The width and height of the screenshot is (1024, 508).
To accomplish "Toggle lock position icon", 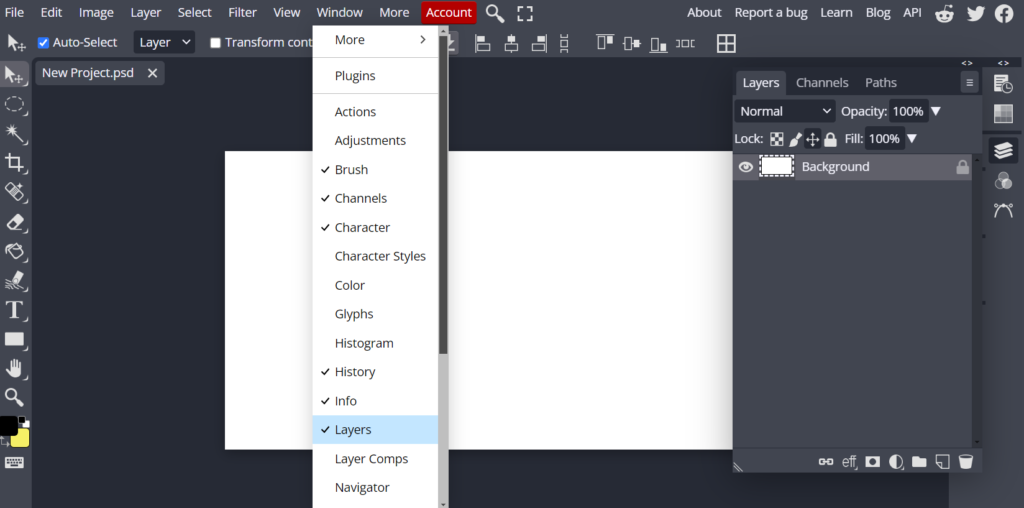I will (812, 139).
